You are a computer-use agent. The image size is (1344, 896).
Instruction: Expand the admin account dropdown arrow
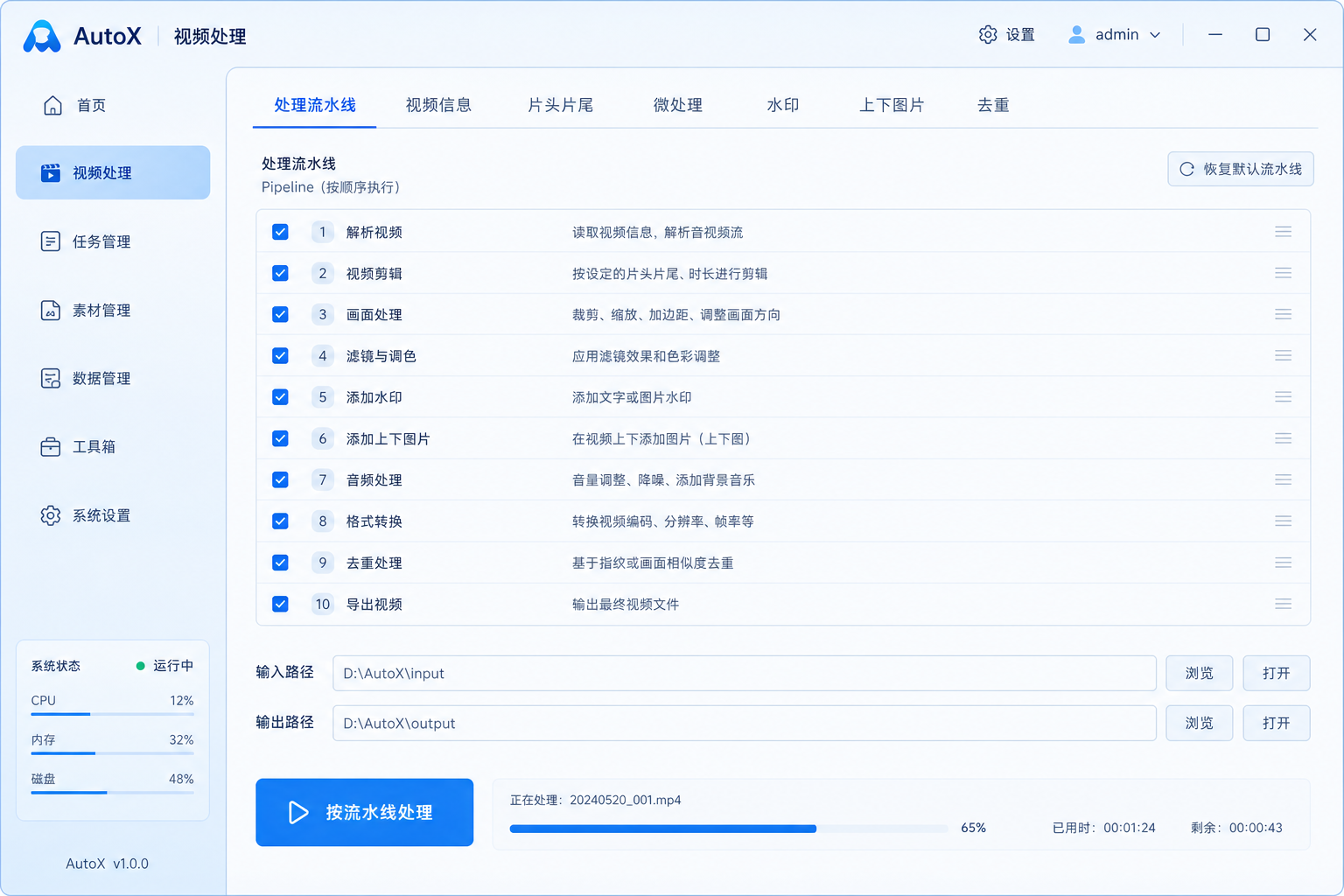[x=1155, y=35]
